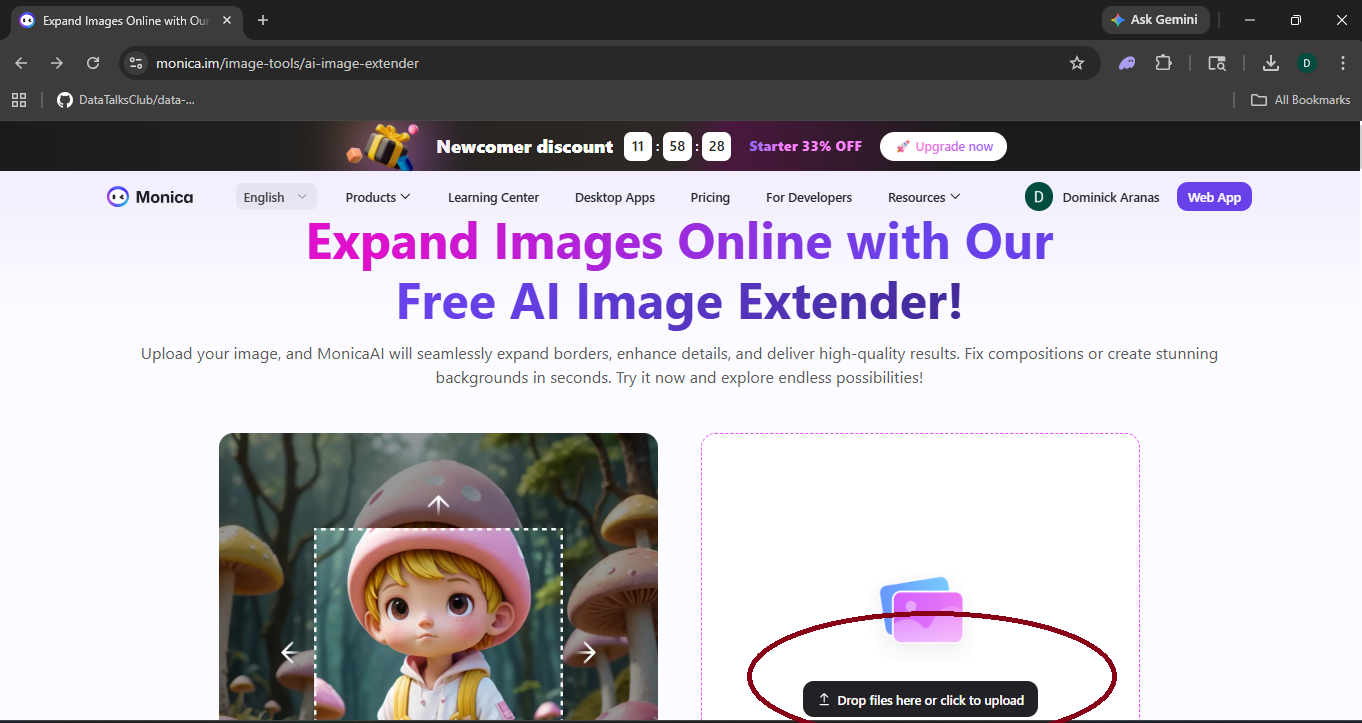This screenshot has width=1362, height=723.
Task: Open the Pricing page
Action: click(x=710, y=197)
